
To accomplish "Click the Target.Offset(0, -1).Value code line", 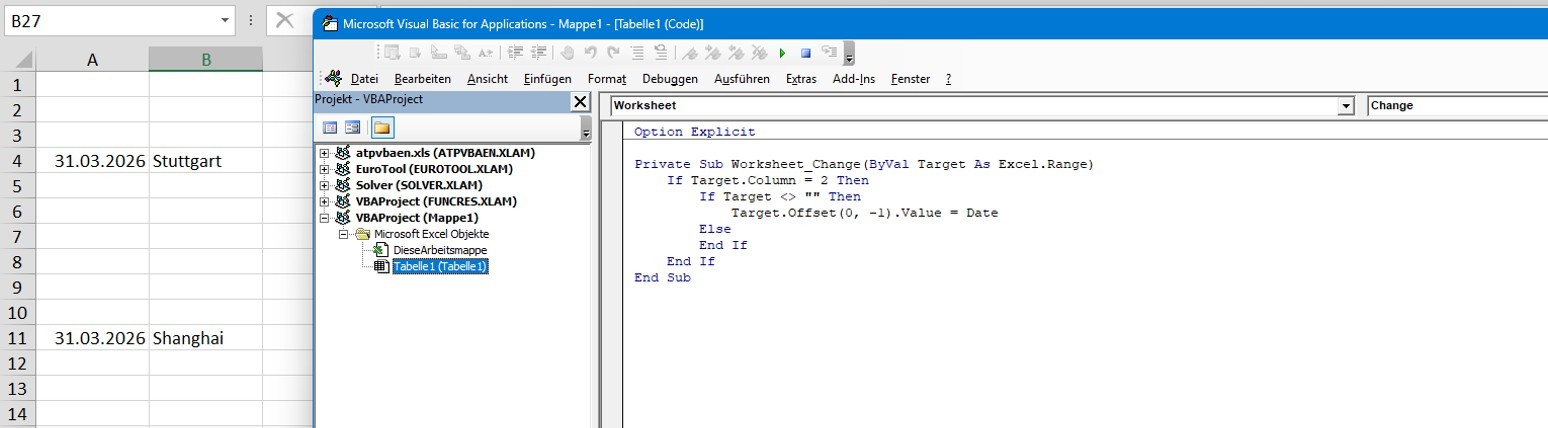I will pyautogui.click(x=864, y=213).
